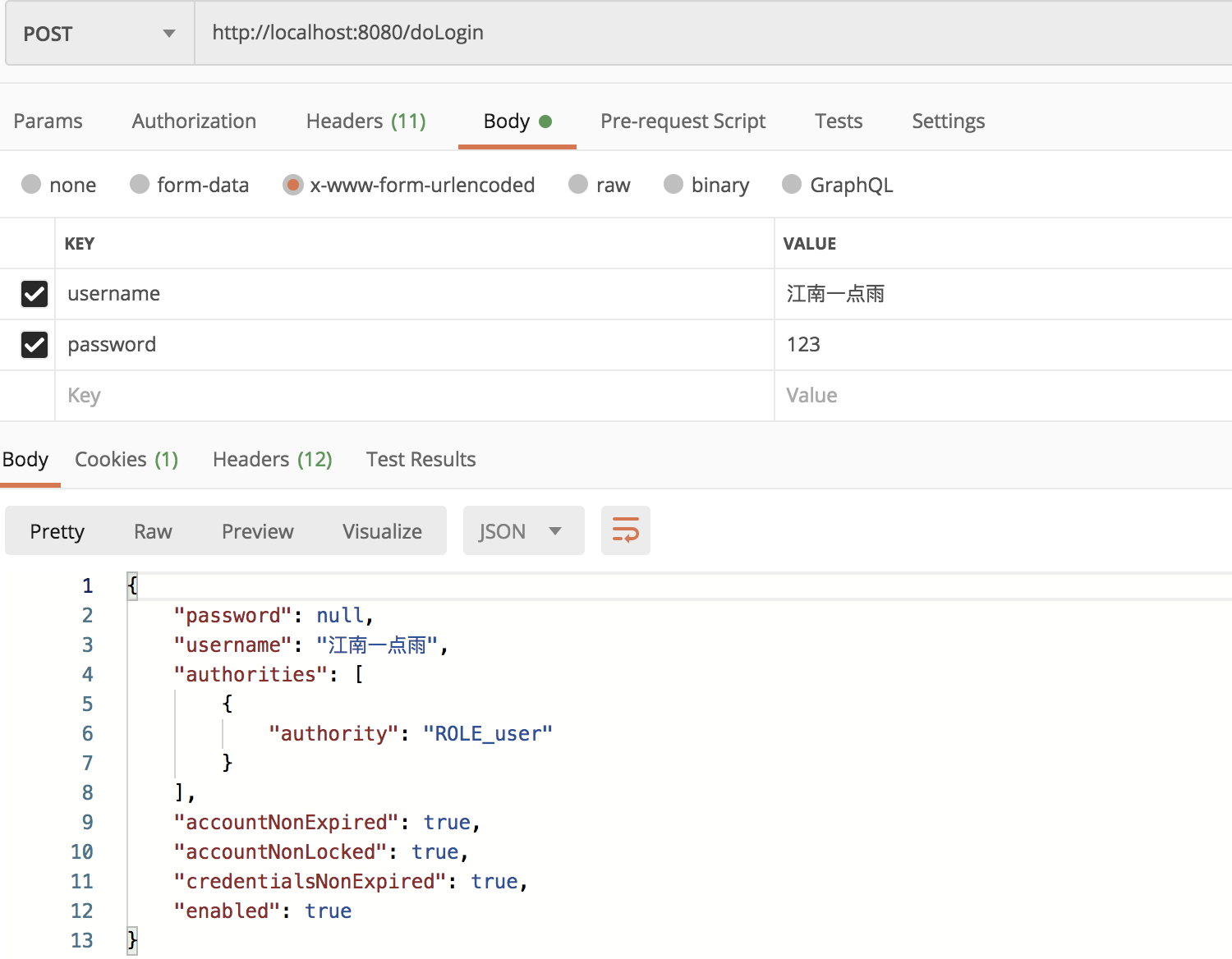Open the Pre-request Script tab
1232x959 pixels.
pyautogui.click(x=683, y=122)
